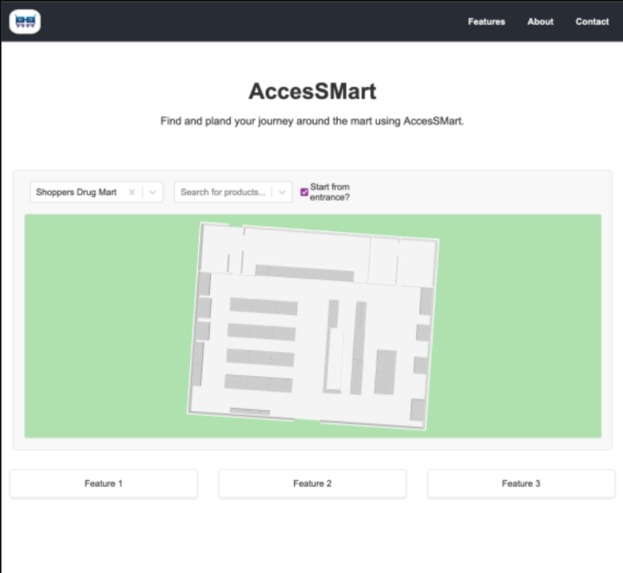Expand the product search dropdown arrow
Viewport: 623px width, 573px height.
click(282, 192)
